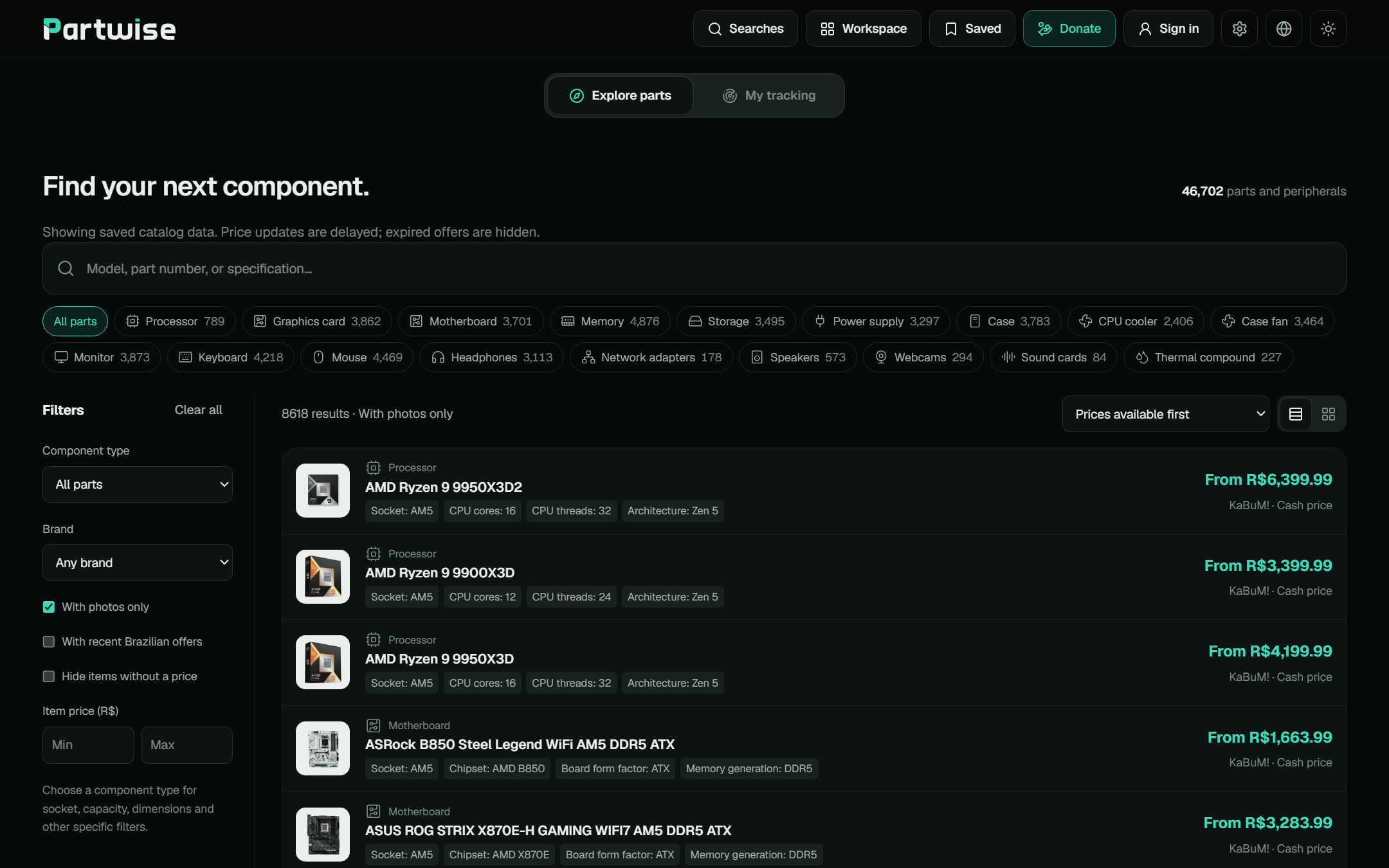1389x868 pixels.
Task: Click Sign in button
Action: 1168,29
